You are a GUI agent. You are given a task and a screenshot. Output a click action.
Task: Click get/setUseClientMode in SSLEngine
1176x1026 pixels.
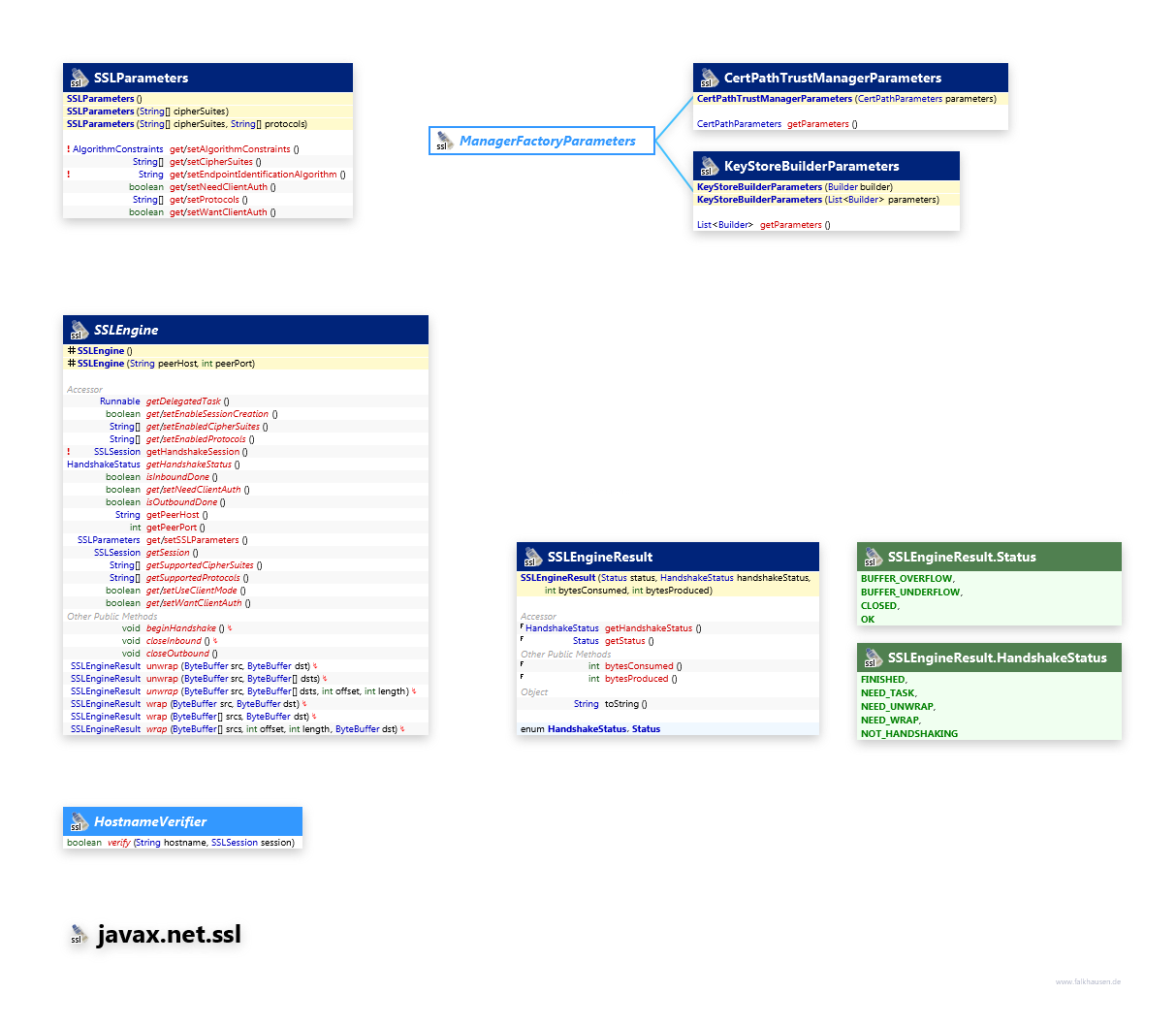[192, 591]
